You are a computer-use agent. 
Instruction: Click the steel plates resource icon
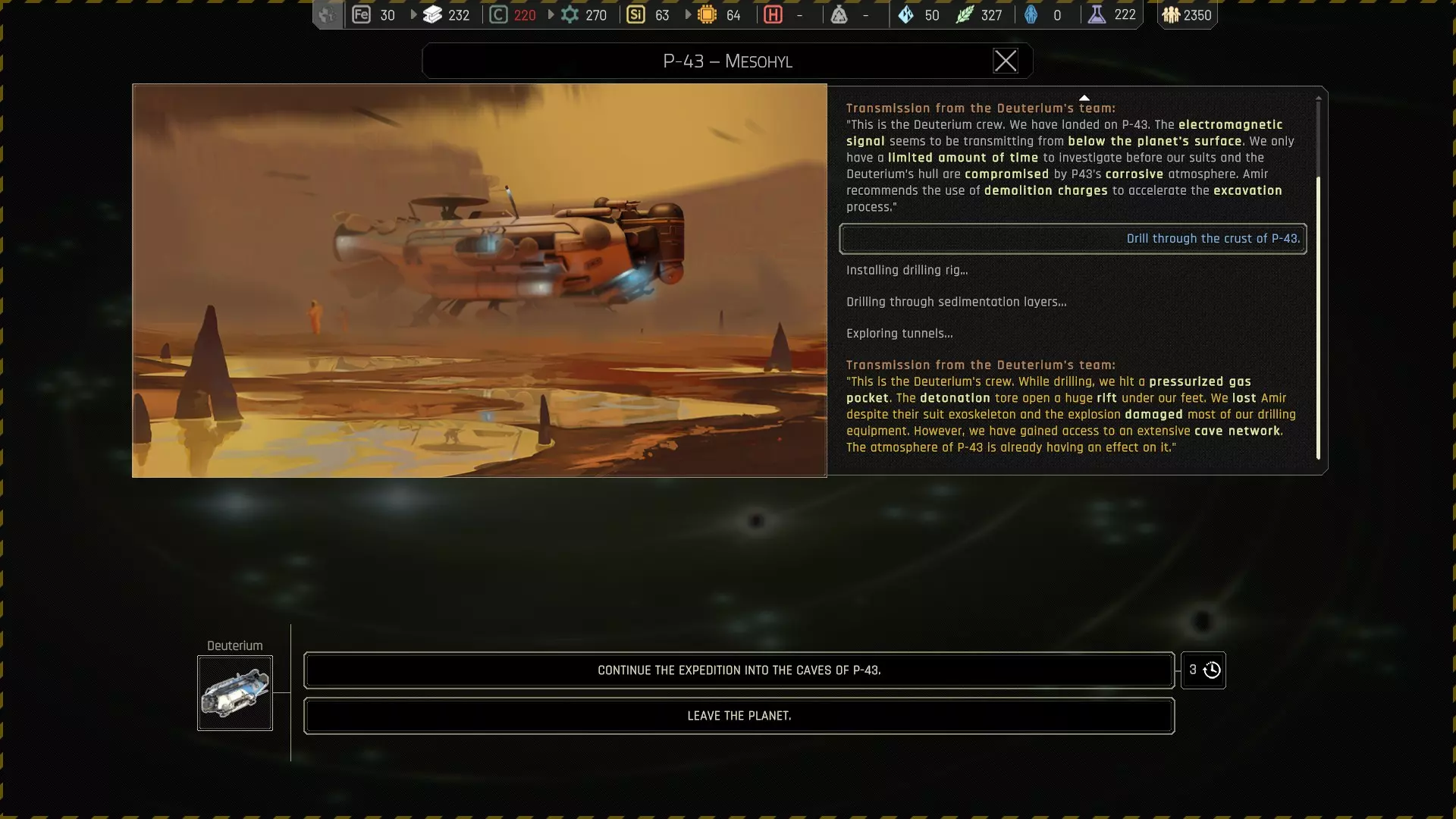[x=432, y=14]
